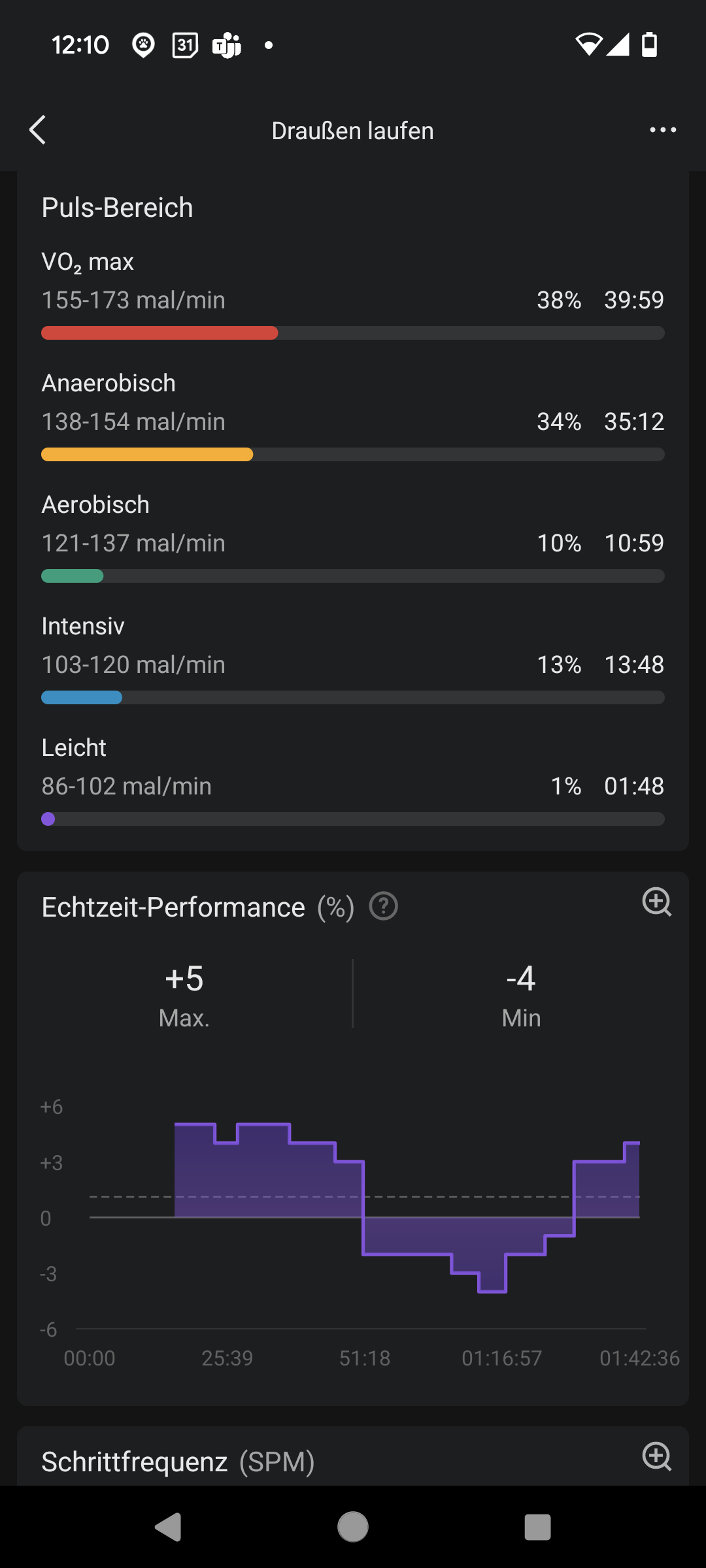Tap the blue Intensiv zone bar
The width and height of the screenshot is (706, 1568).
point(82,698)
